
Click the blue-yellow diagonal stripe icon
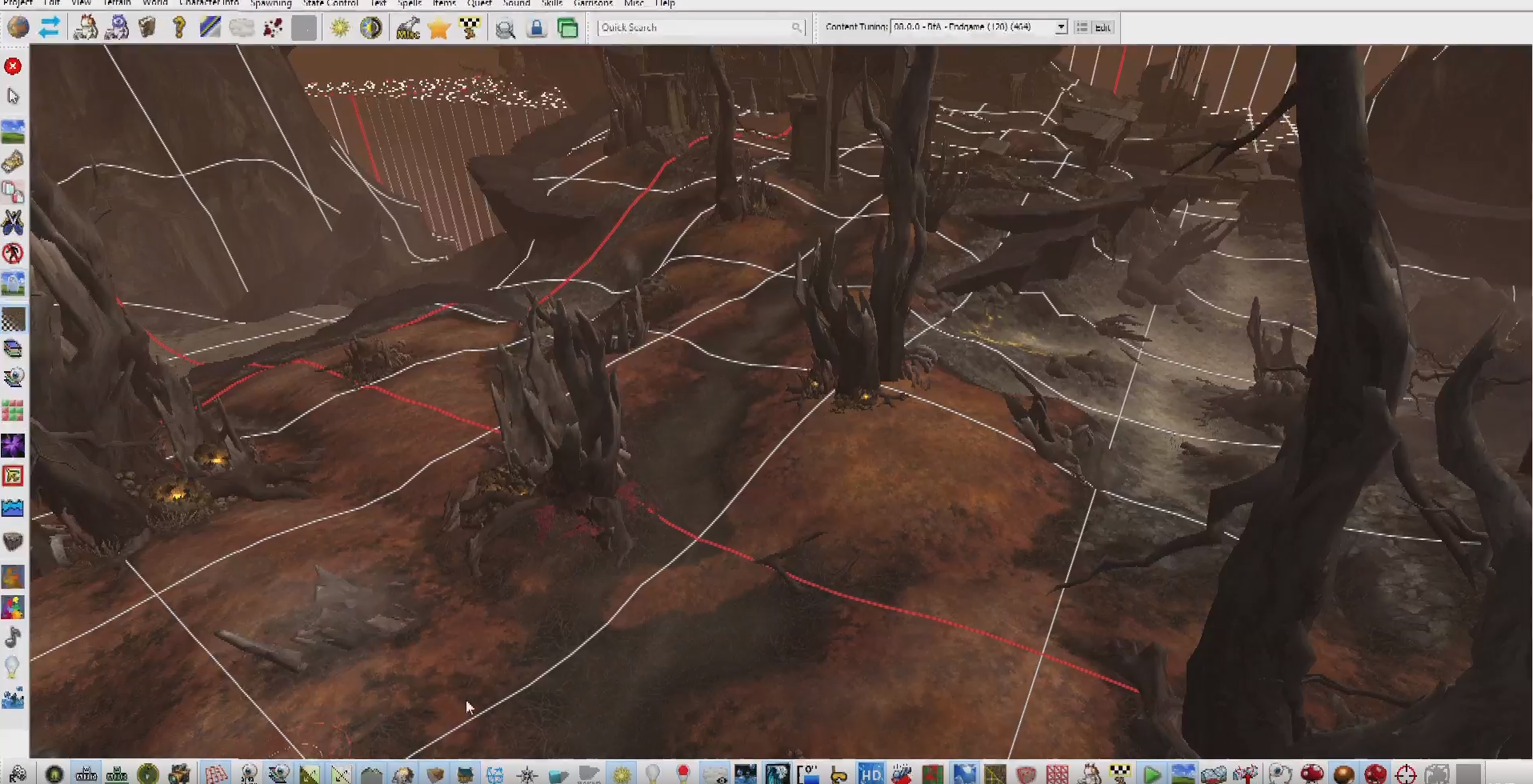pyautogui.click(x=210, y=27)
